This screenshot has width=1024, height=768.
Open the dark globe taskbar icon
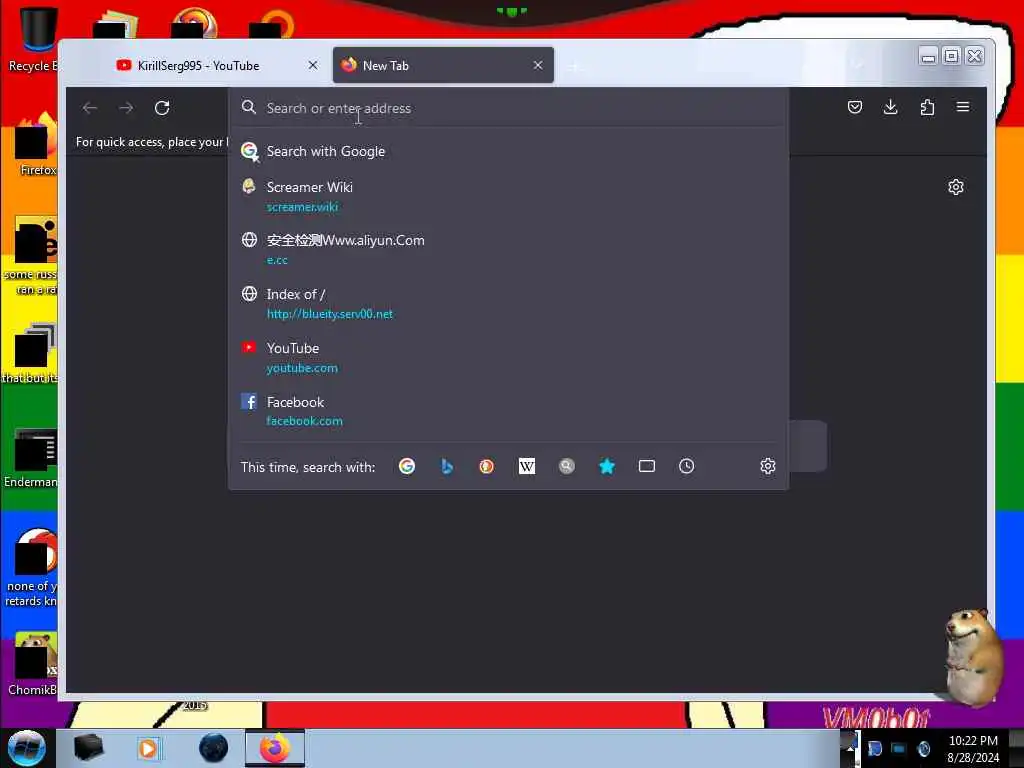(214, 748)
